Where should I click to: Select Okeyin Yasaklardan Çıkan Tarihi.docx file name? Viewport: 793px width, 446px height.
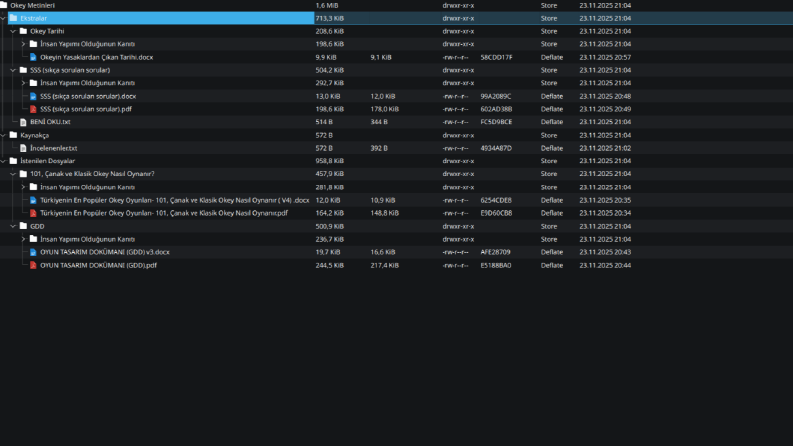pyautogui.click(x=97, y=57)
